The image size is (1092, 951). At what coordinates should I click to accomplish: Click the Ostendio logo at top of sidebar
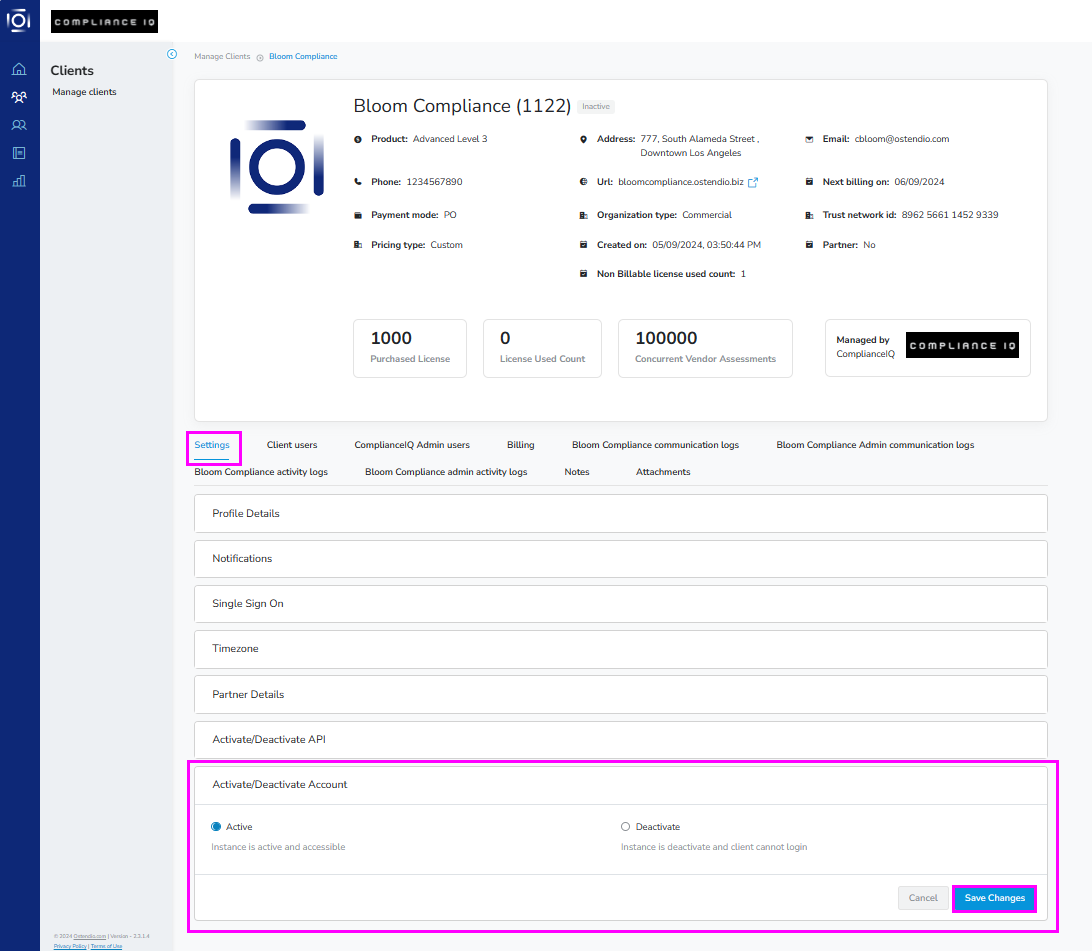pos(19,20)
